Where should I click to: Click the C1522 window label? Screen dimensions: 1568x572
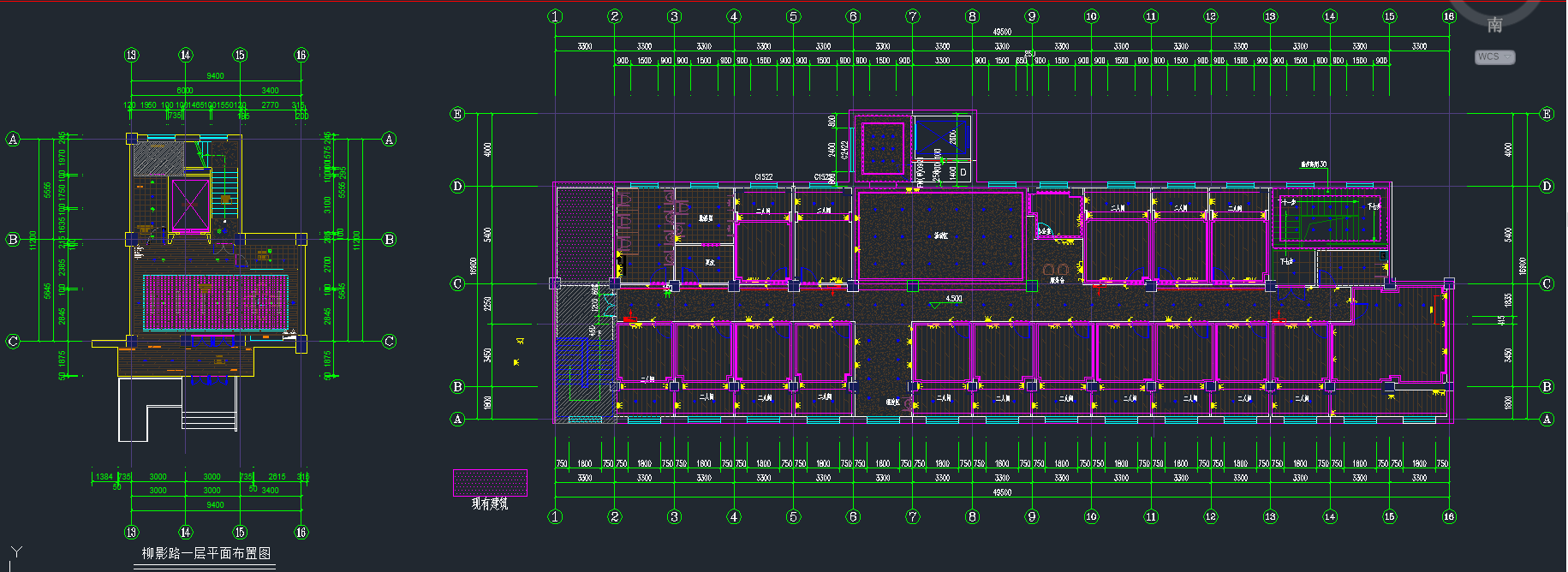click(763, 177)
